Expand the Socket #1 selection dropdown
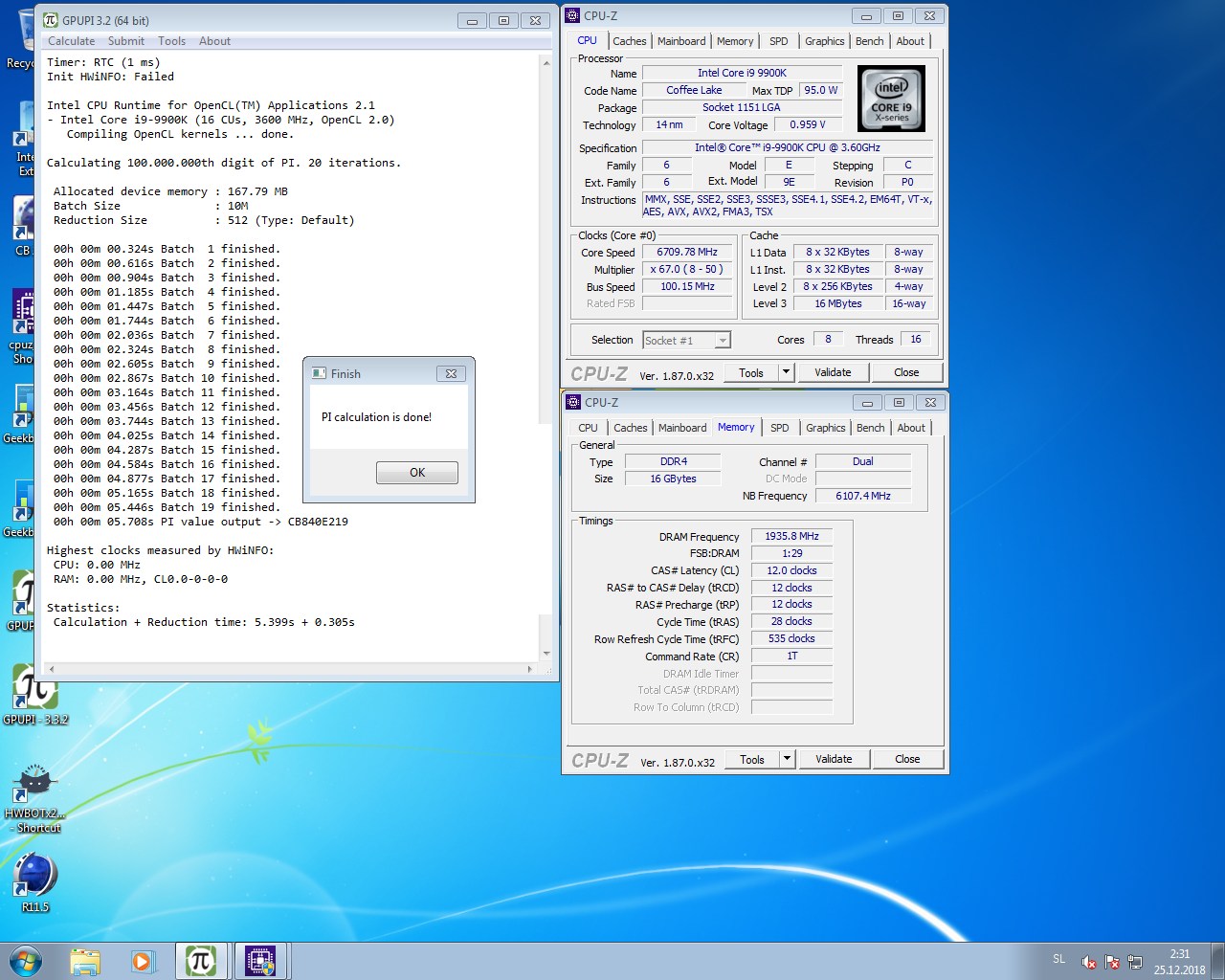Viewport: 1225px width, 980px height. (723, 340)
